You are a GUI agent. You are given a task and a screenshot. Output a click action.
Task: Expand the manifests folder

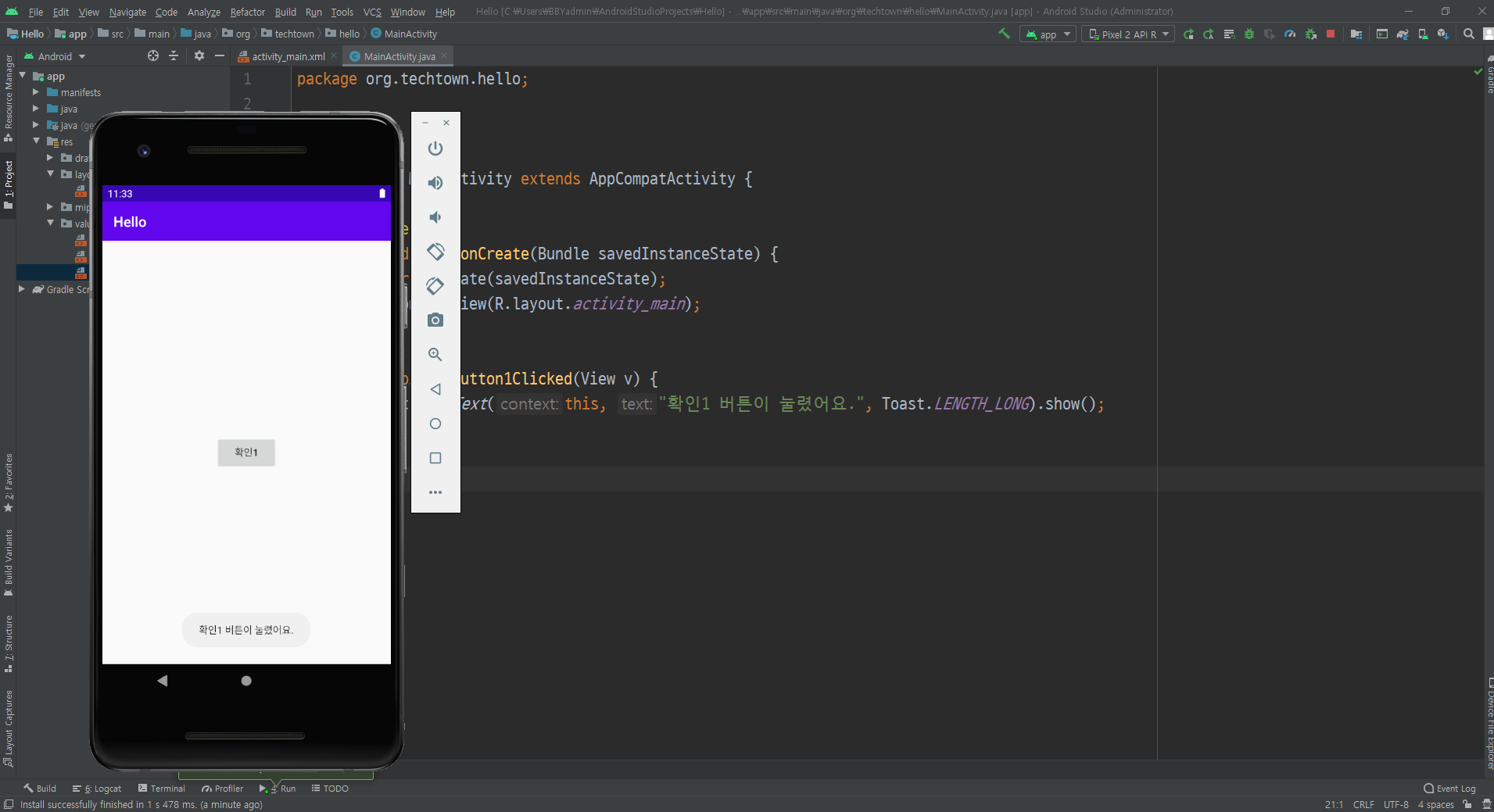[x=36, y=92]
